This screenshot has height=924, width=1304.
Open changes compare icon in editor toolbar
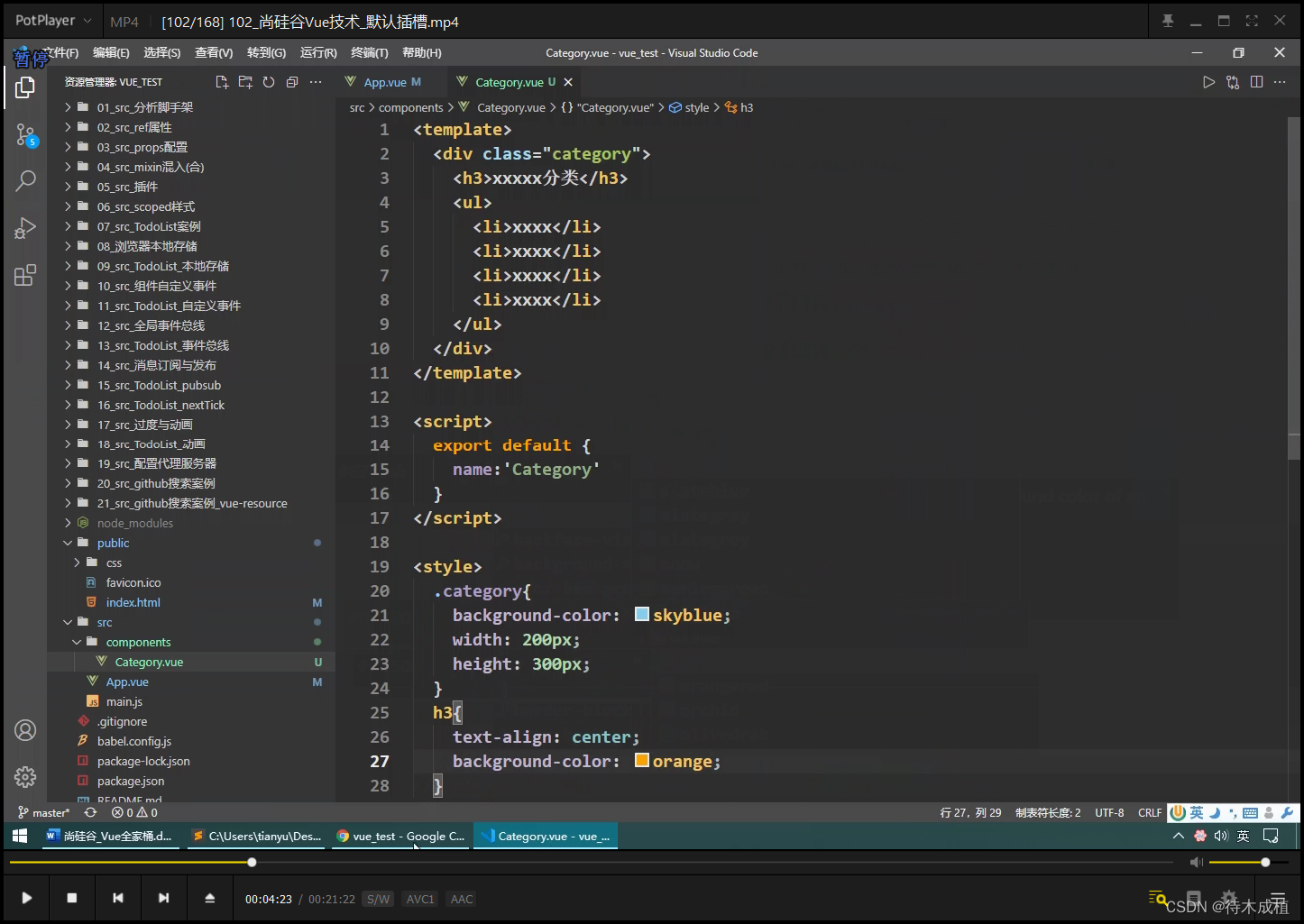[x=1233, y=82]
